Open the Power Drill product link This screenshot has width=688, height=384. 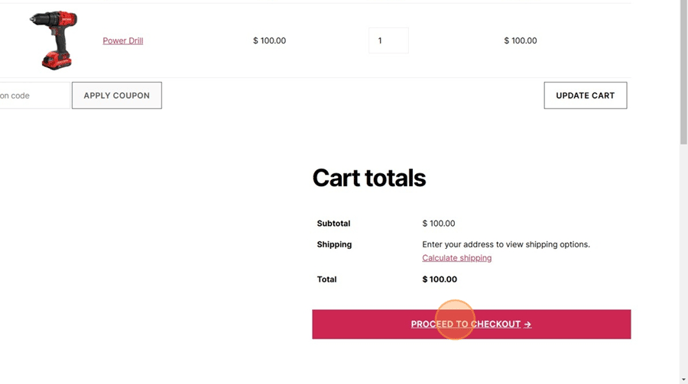click(123, 41)
